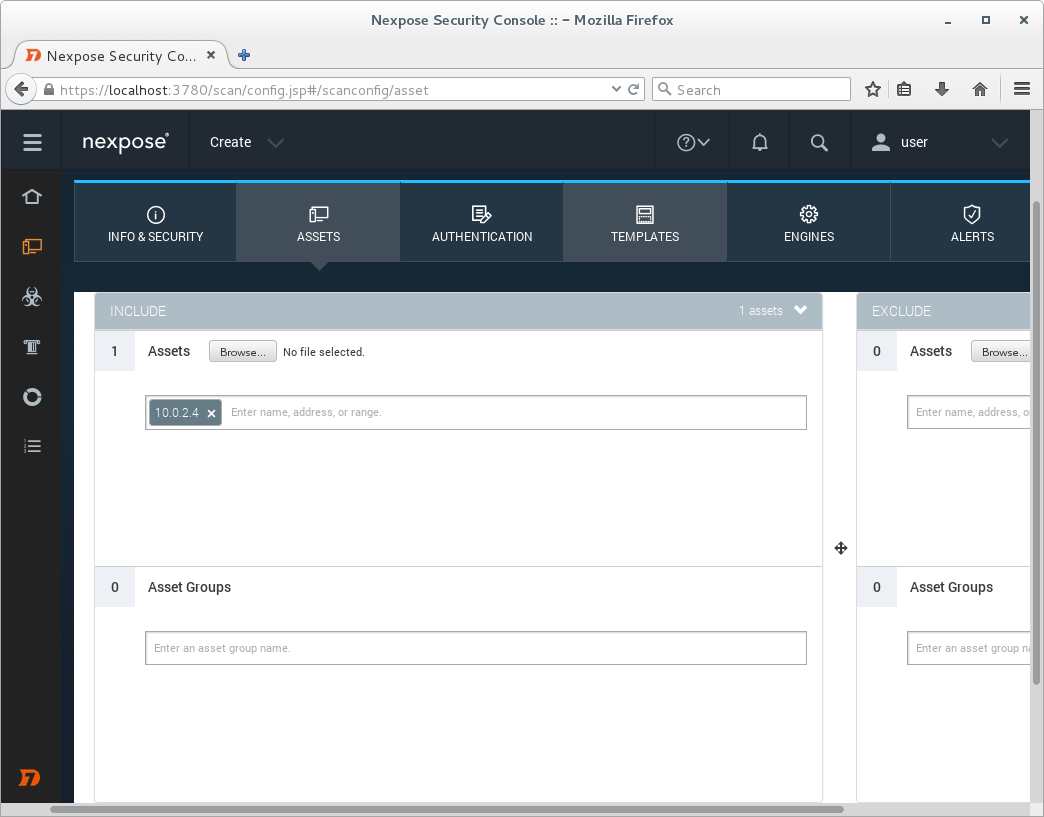Click the site lock icon in URL bar
Viewport: 1044px width, 817px height.
tap(49, 89)
